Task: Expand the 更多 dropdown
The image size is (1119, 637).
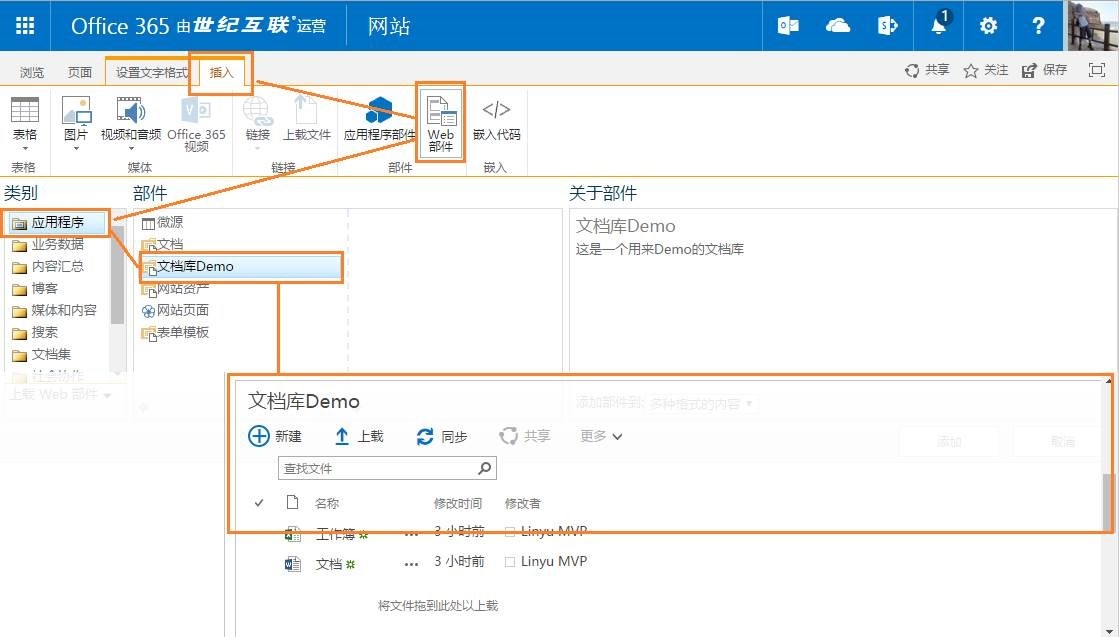Action: click(x=602, y=436)
